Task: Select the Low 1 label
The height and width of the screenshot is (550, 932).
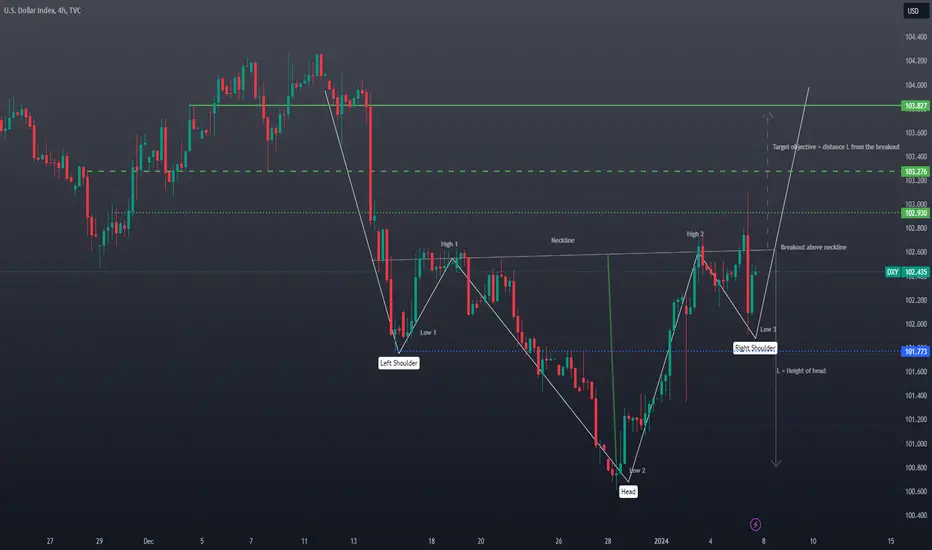Action: [x=428, y=332]
